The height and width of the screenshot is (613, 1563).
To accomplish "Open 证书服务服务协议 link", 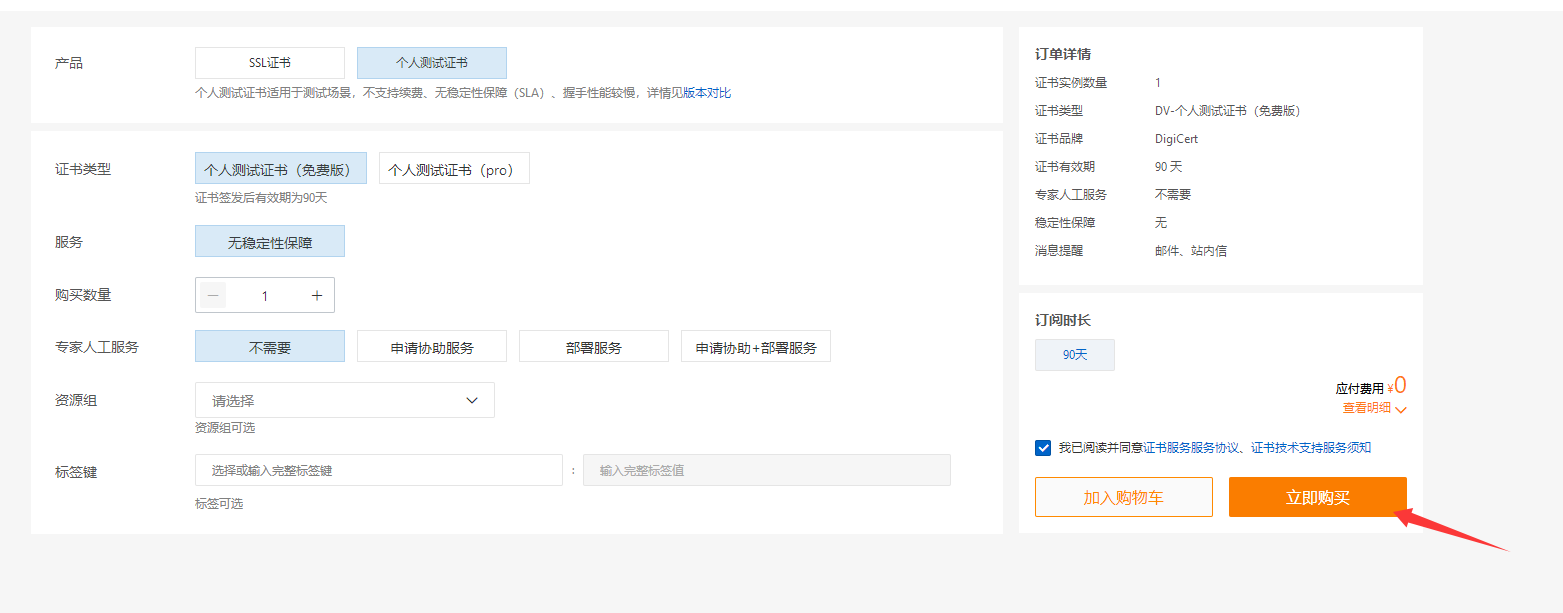I will click(x=1191, y=448).
